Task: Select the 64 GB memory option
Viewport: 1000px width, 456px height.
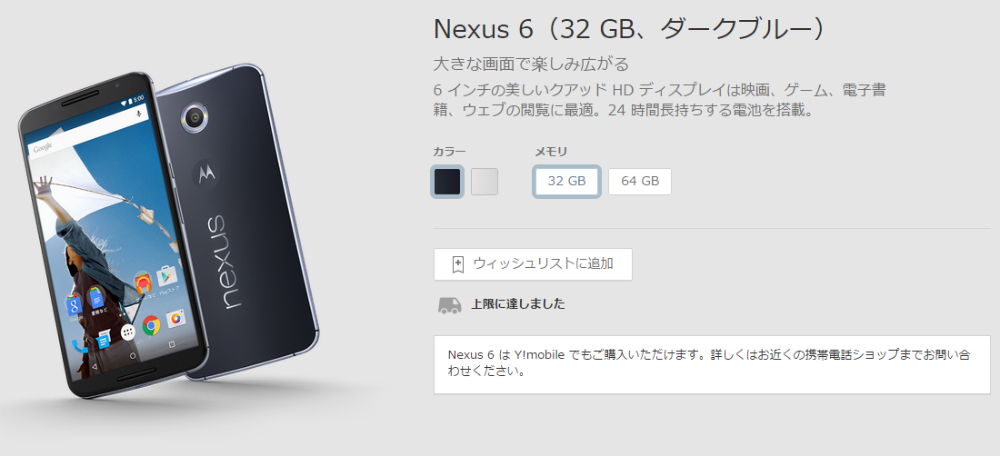Action: point(640,181)
